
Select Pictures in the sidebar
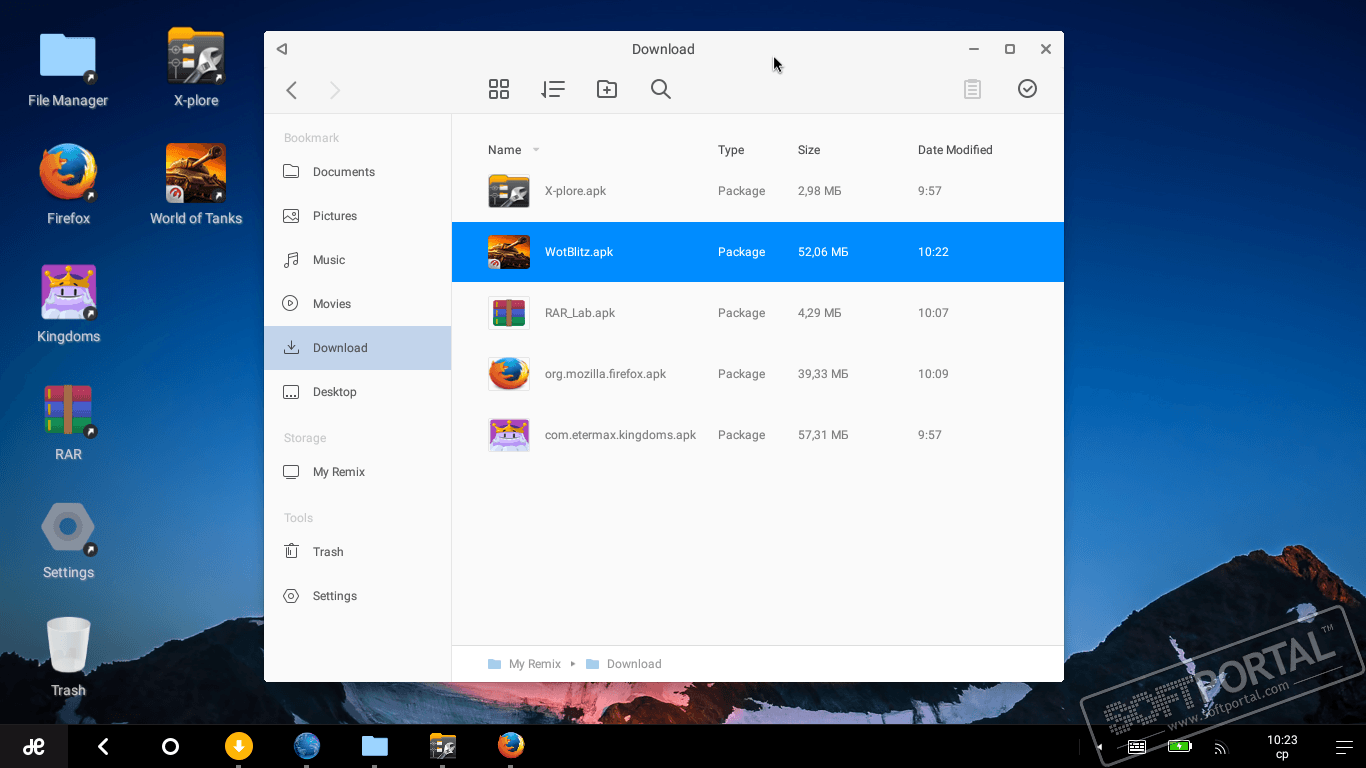click(334, 216)
